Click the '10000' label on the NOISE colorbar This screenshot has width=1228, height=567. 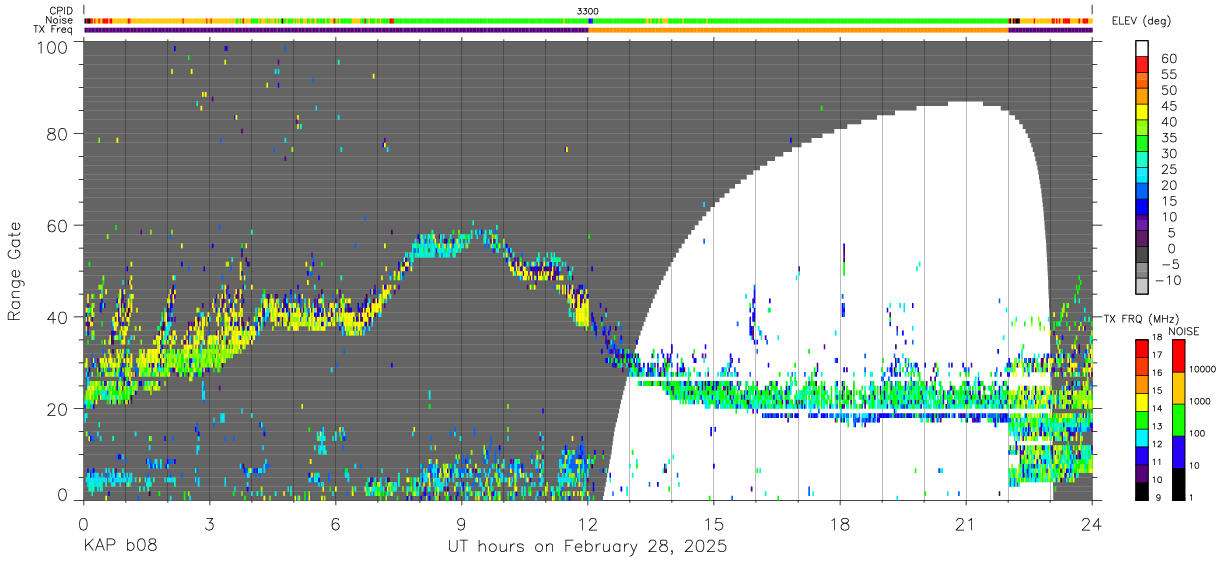click(x=1203, y=369)
